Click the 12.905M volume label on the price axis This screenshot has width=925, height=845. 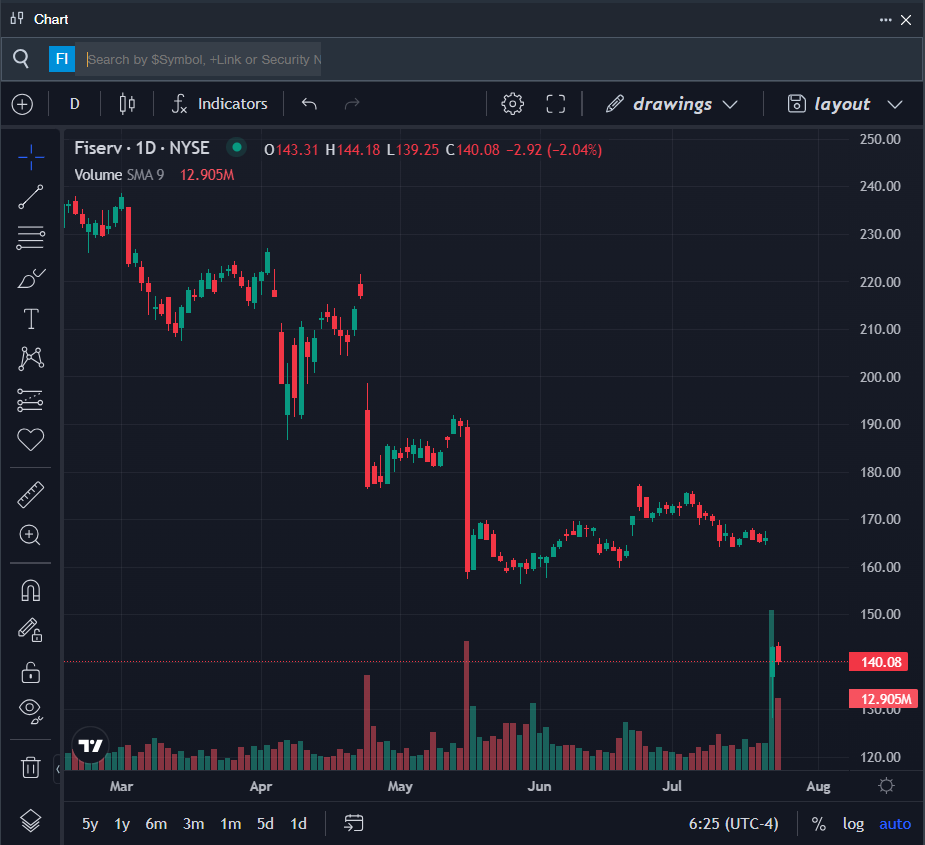click(883, 699)
